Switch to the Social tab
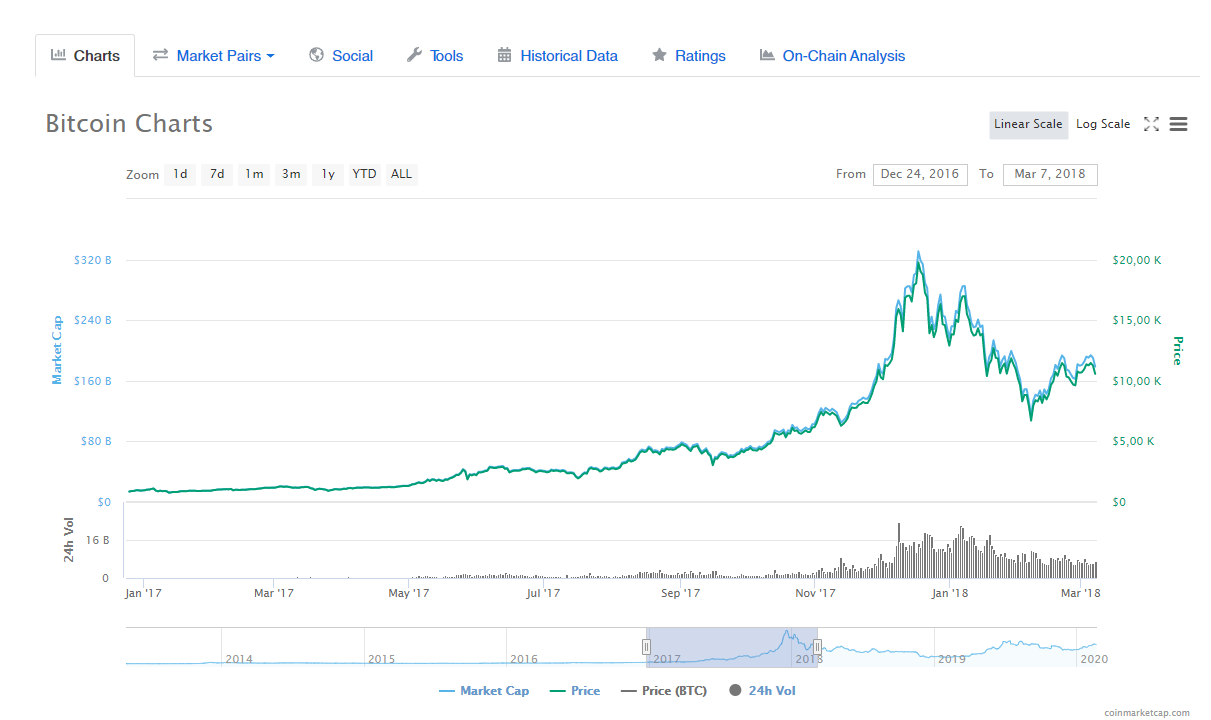 coord(341,56)
